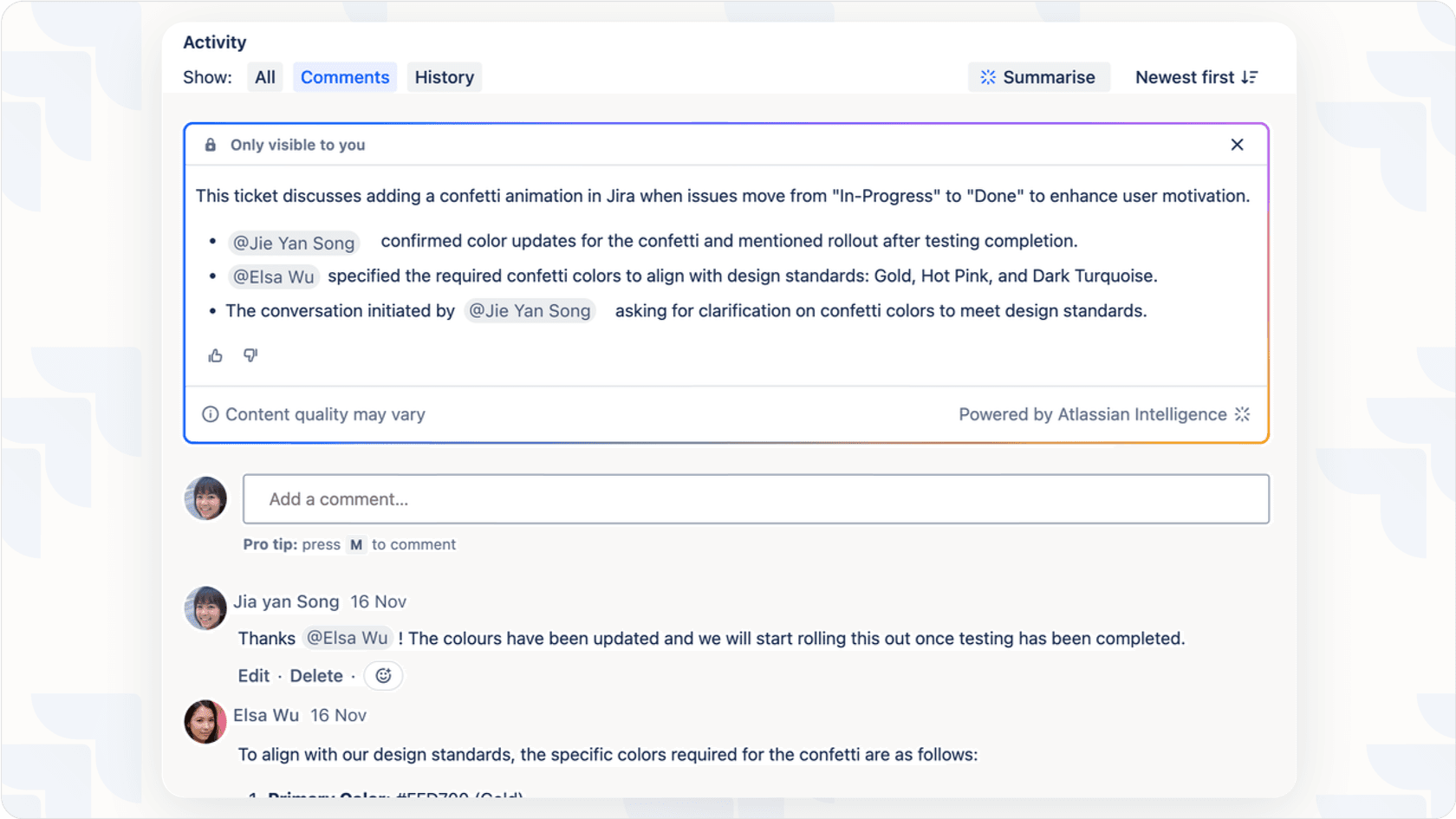Select the Comments filter tab

344,77
